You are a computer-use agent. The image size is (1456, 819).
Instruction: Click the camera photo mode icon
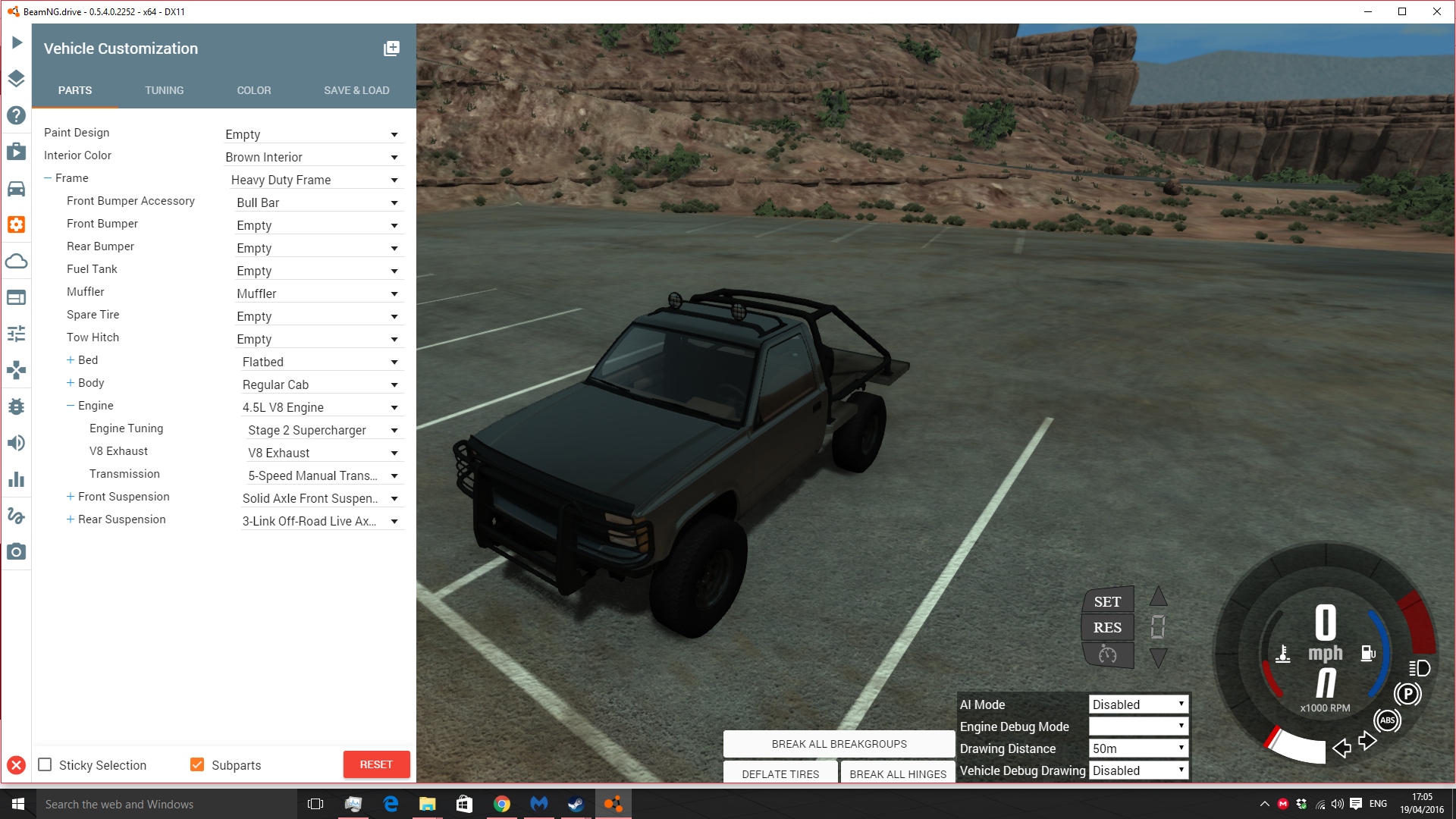pos(16,552)
